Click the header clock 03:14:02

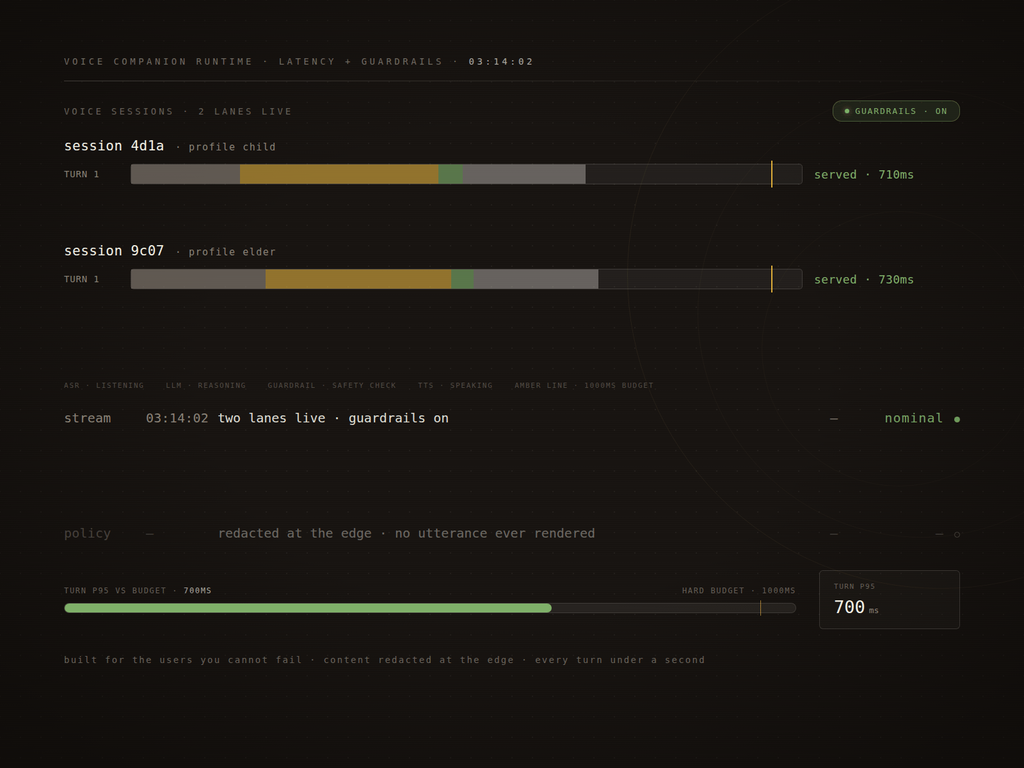pos(501,61)
